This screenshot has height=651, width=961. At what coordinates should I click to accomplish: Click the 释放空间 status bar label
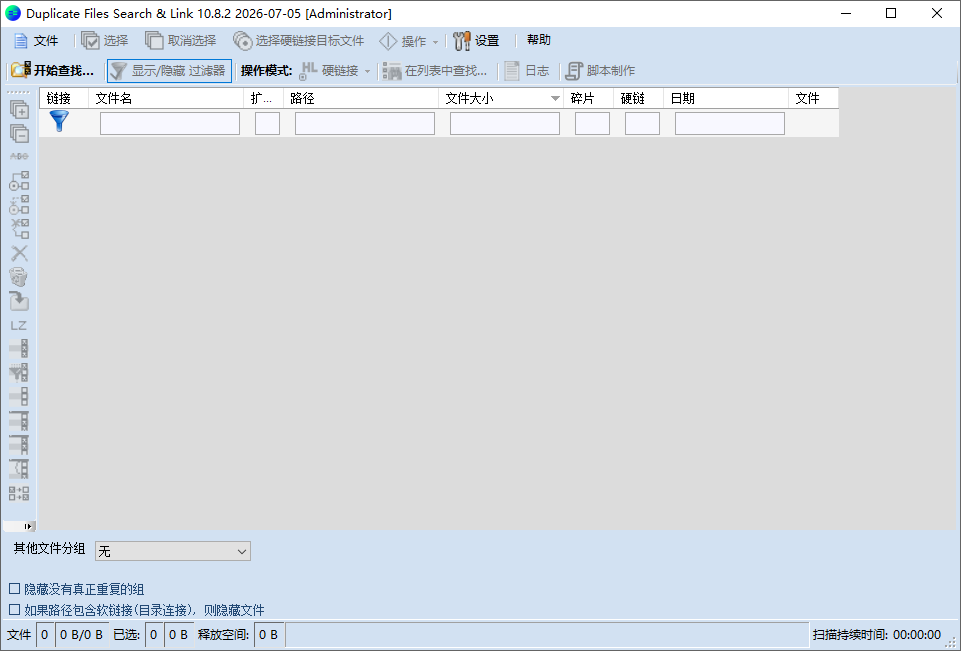pyautogui.click(x=223, y=634)
